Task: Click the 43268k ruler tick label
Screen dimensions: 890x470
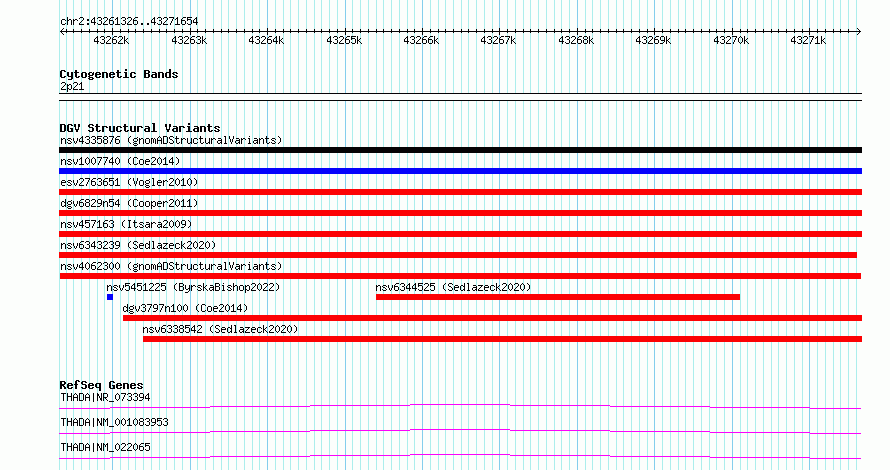Action: [x=576, y=41]
